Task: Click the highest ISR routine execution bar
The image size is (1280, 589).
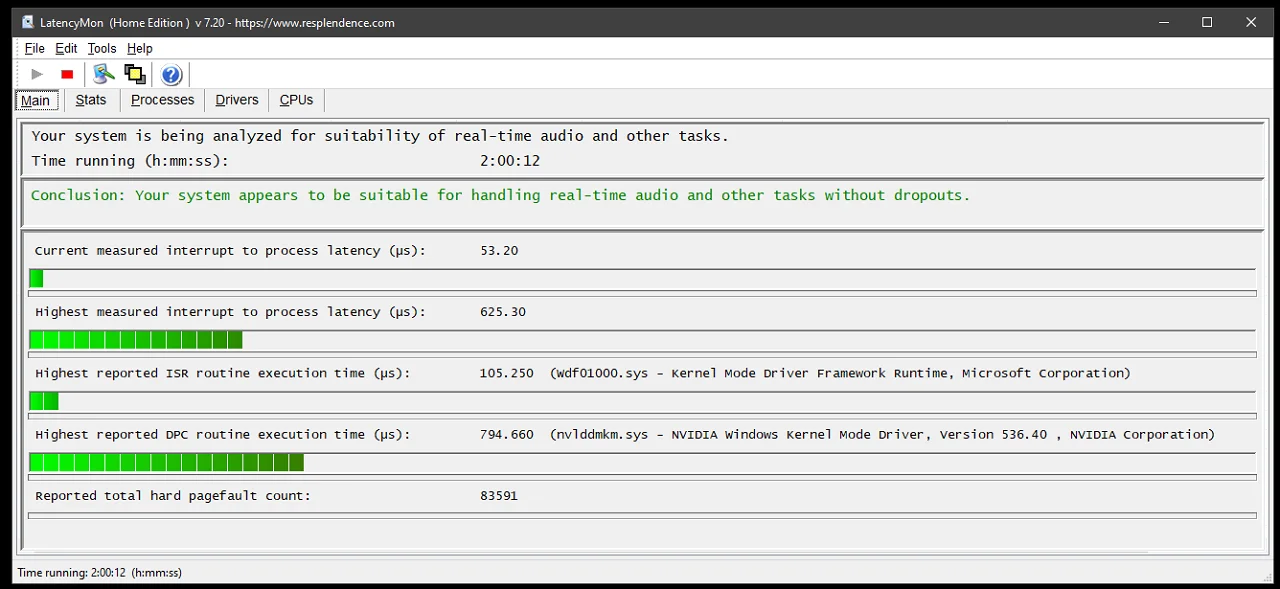Action: coord(44,401)
